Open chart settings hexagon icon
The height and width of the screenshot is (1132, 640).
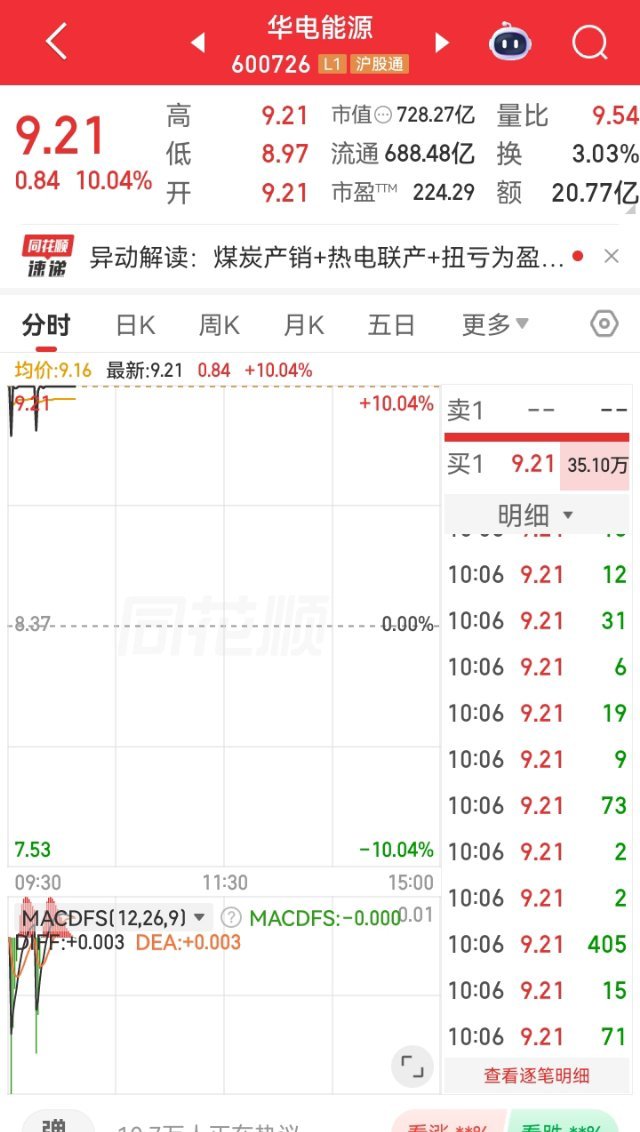(x=604, y=324)
